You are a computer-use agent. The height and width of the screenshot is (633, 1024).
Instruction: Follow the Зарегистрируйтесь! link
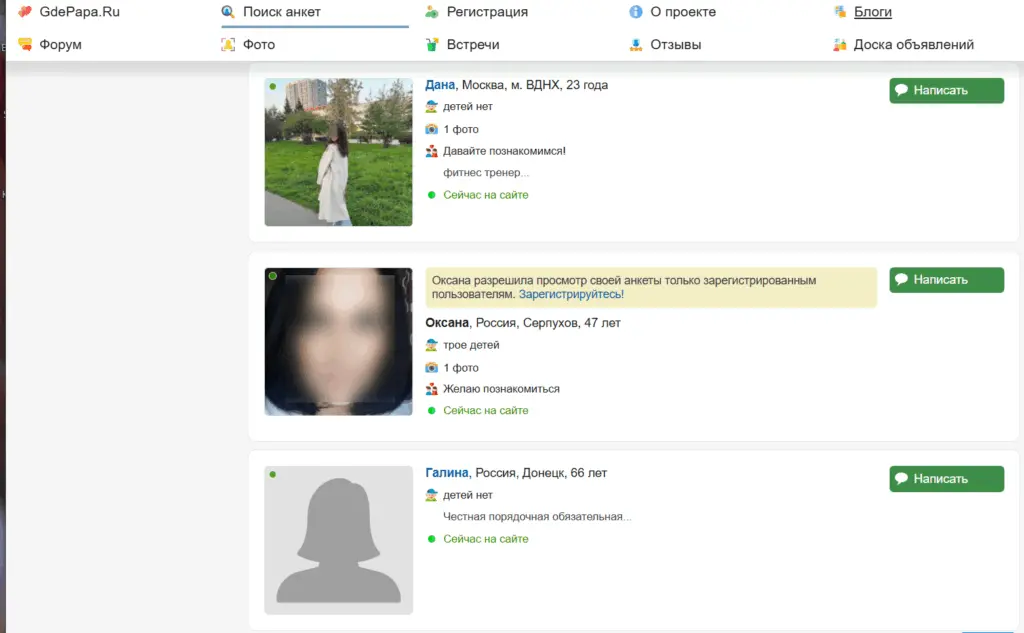tap(571, 295)
